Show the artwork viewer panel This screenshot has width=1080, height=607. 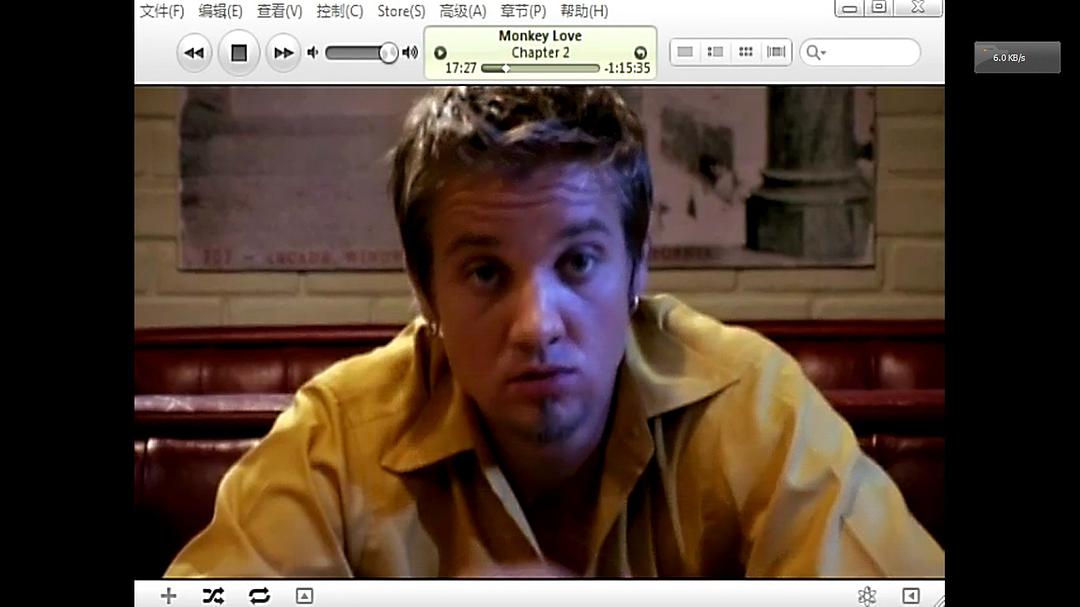(x=304, y=596)
